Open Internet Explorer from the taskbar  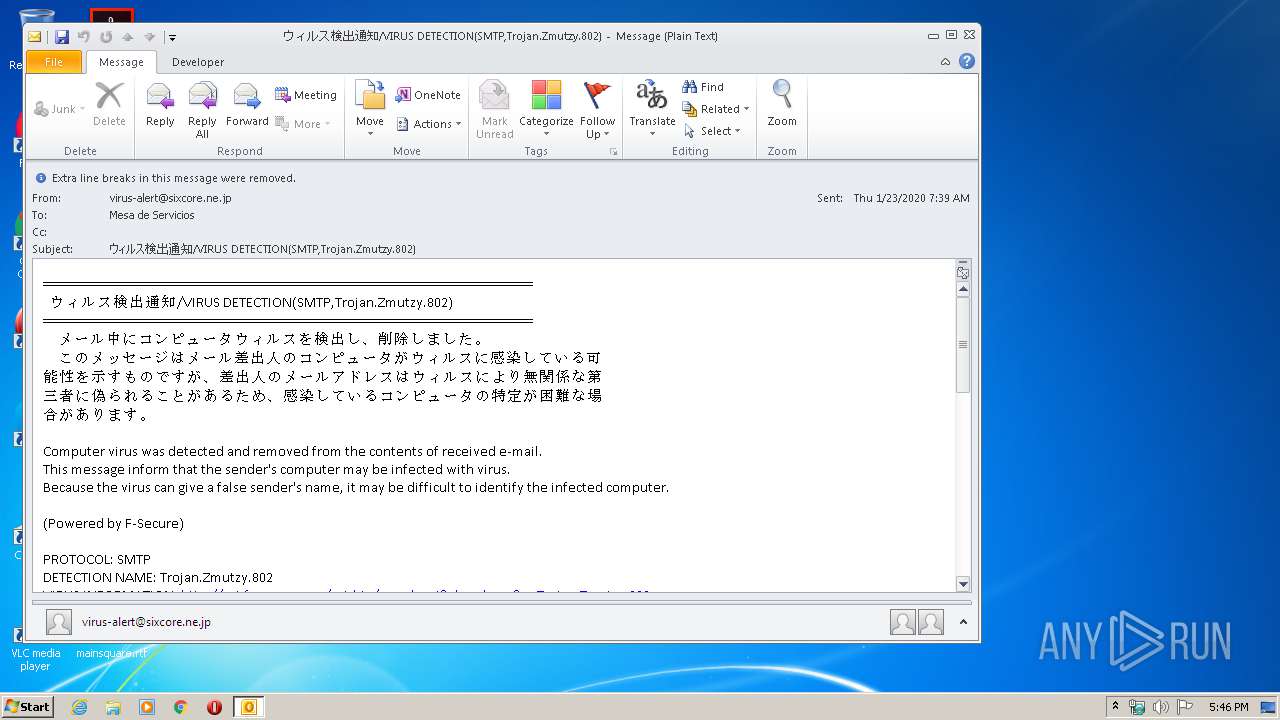(79, 707)
